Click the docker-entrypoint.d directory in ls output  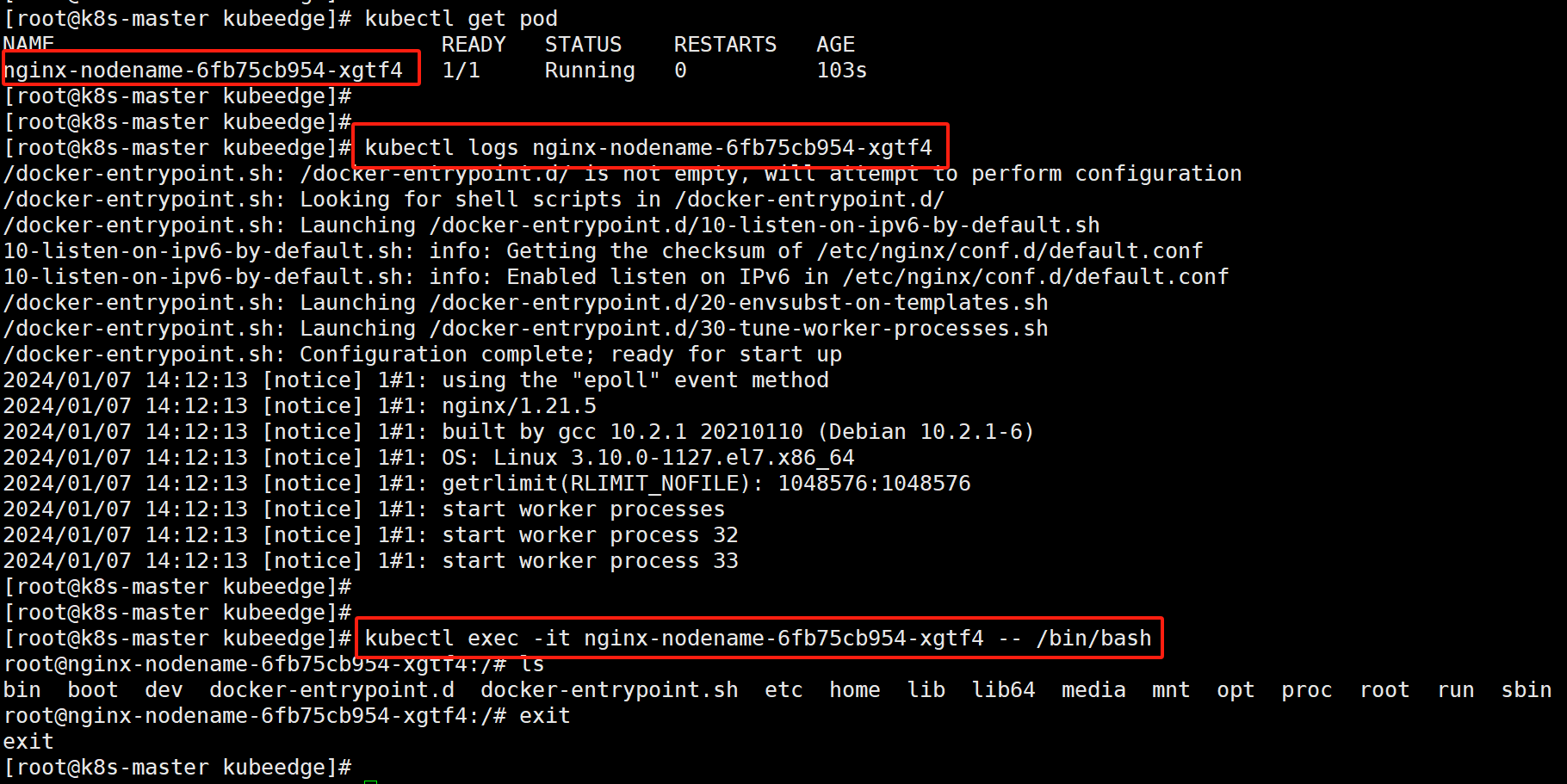(331, 689)
